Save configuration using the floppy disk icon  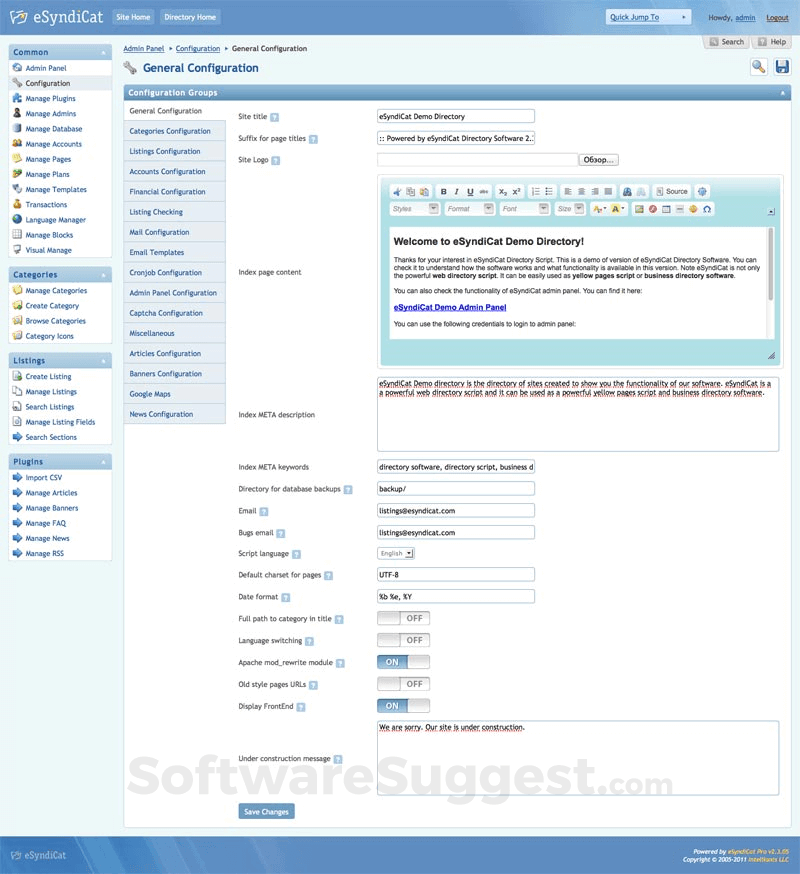pos(782,66)
